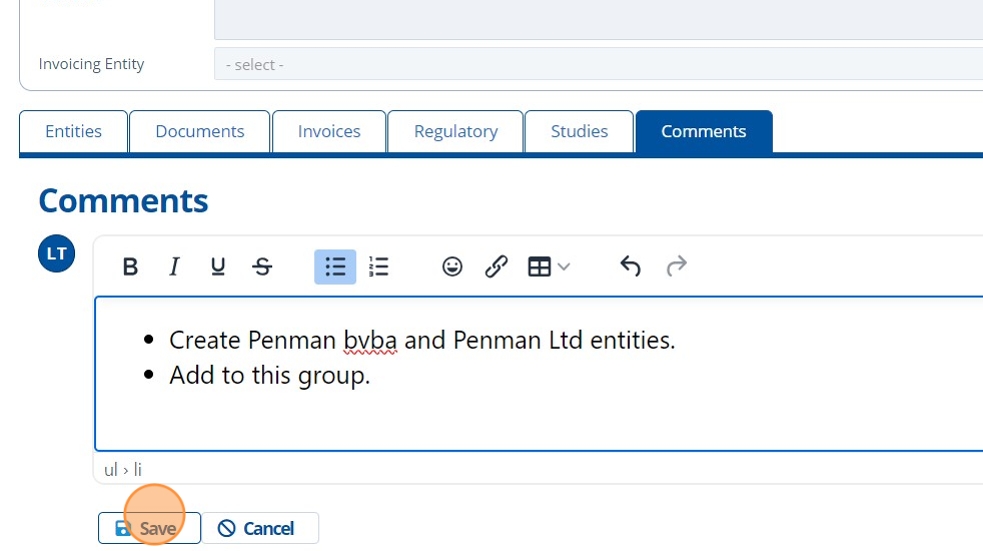Switch to numbered list formatting

(x=379, y=267)
